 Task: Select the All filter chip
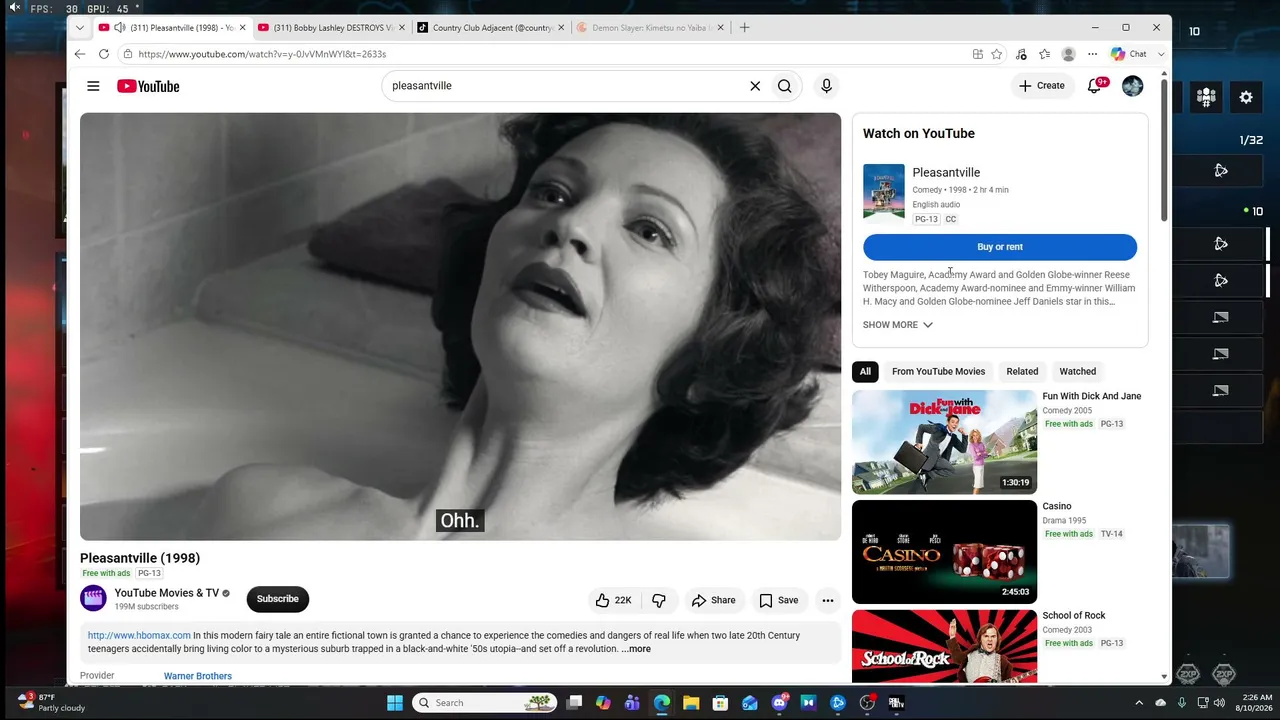865,372
